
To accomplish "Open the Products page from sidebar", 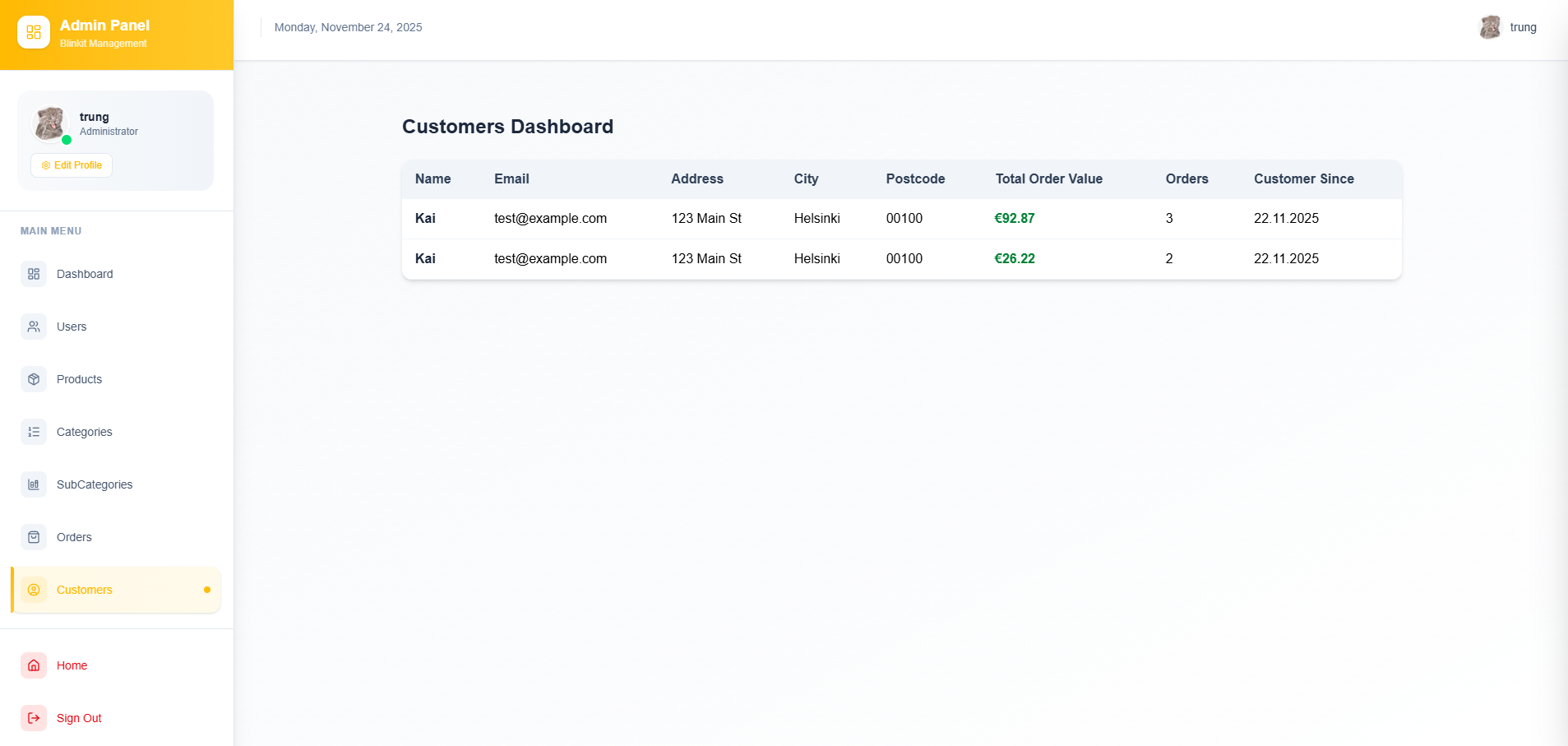I will (79, 379).
